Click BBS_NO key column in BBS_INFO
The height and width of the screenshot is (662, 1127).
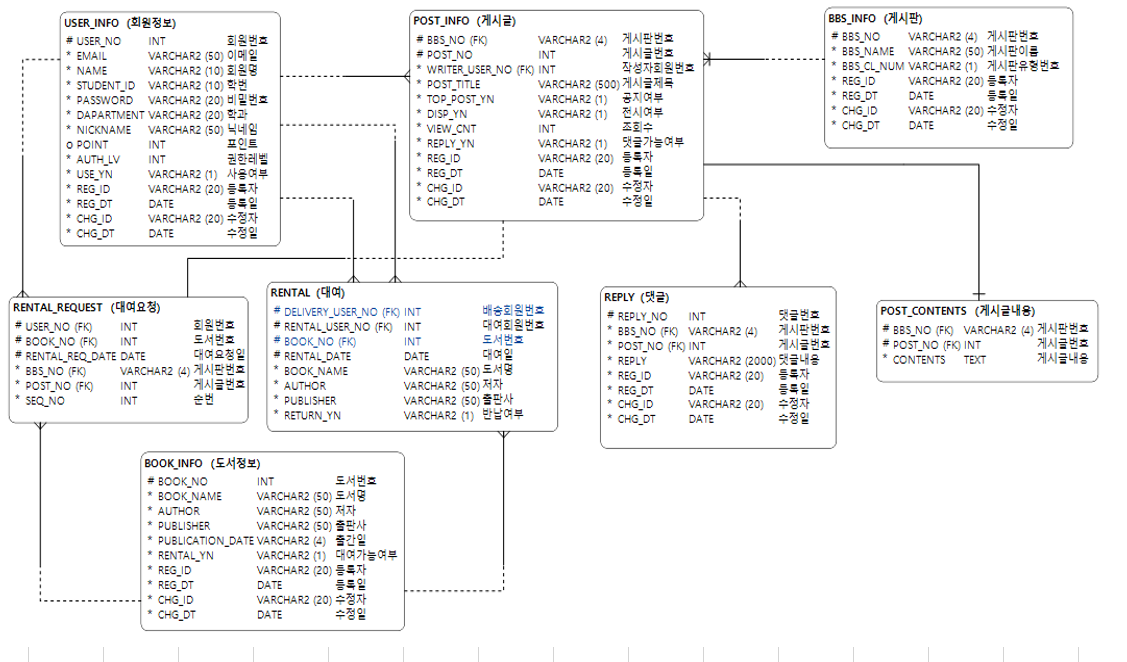click(860, 37)
